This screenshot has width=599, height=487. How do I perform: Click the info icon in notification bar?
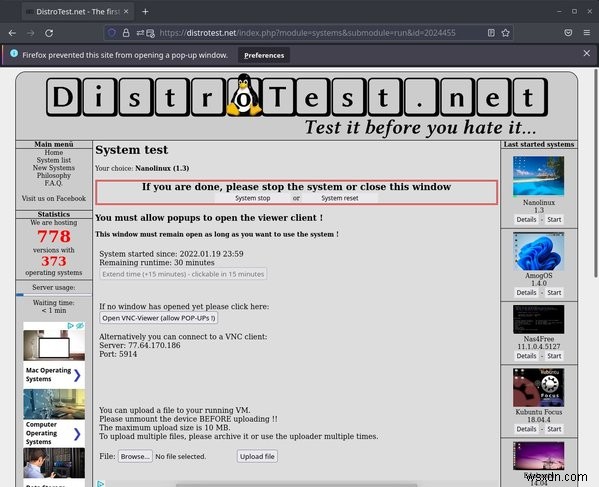click(x=14, y=53)
